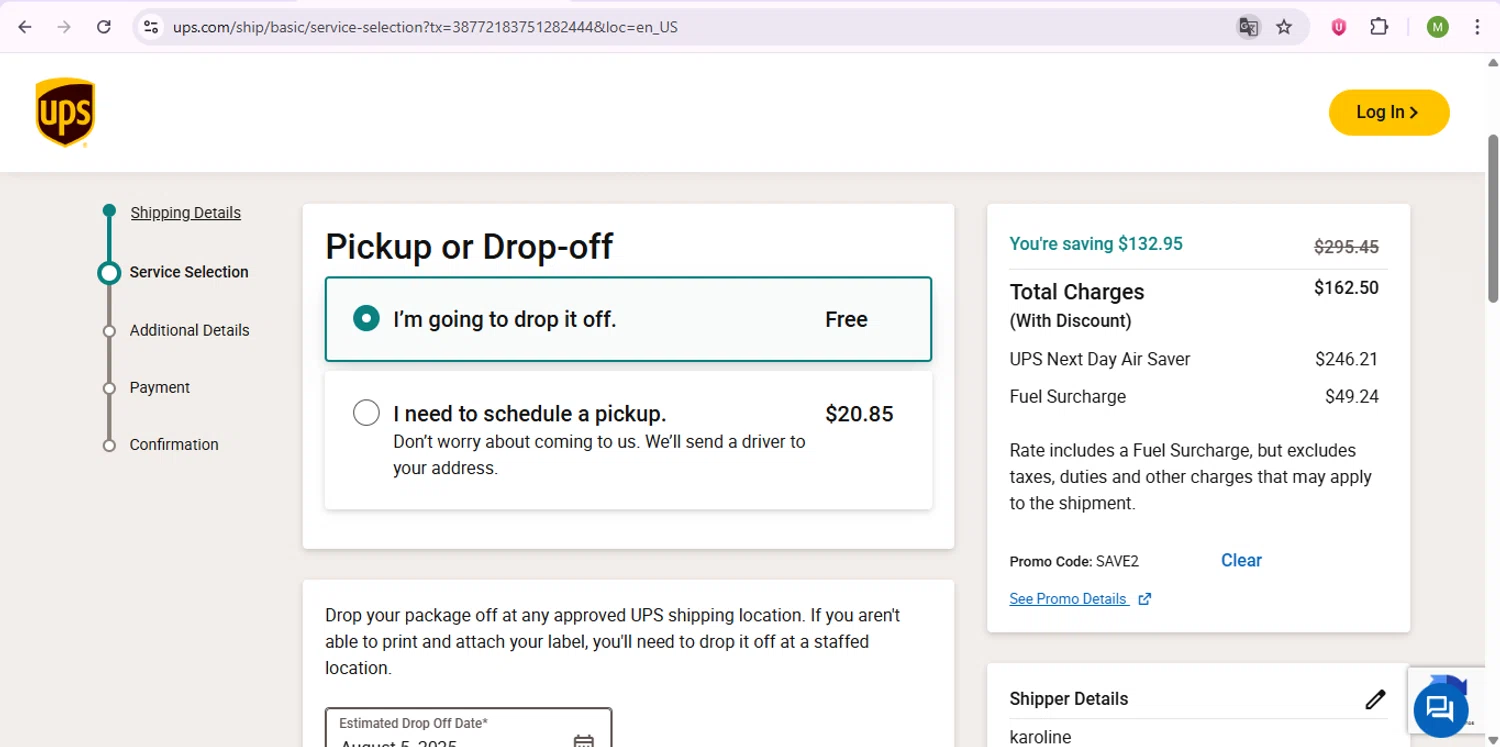The height and width of the screenshot is (747, 1500).
Task: Go back using browser back arrow
Action: [x=25, y=27]
